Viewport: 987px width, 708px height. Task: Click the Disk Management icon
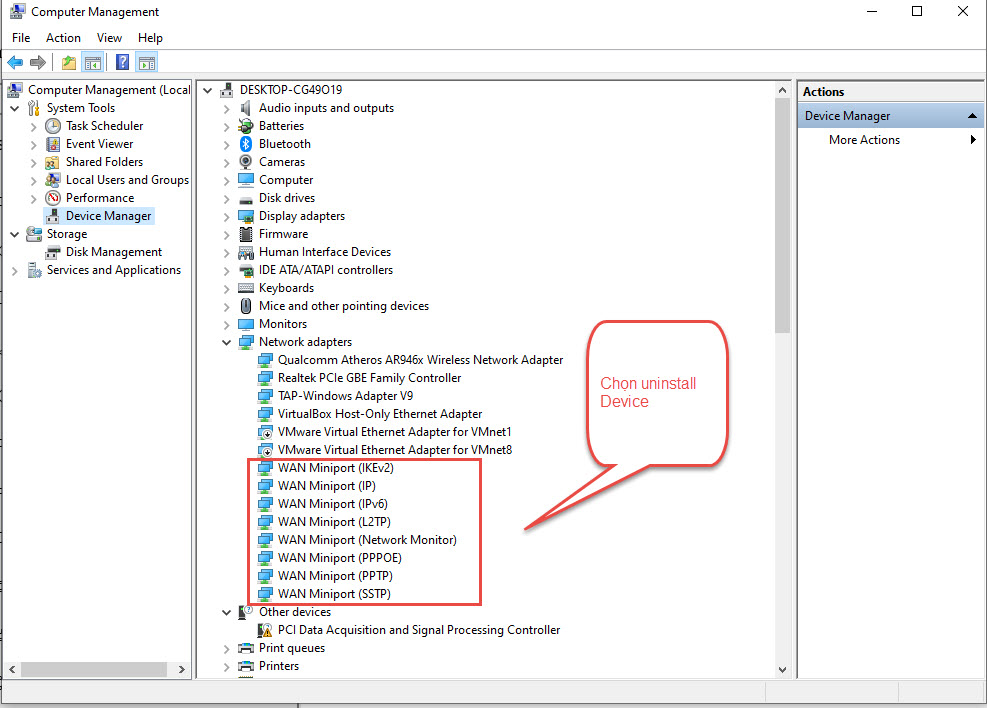pos(53,252)
